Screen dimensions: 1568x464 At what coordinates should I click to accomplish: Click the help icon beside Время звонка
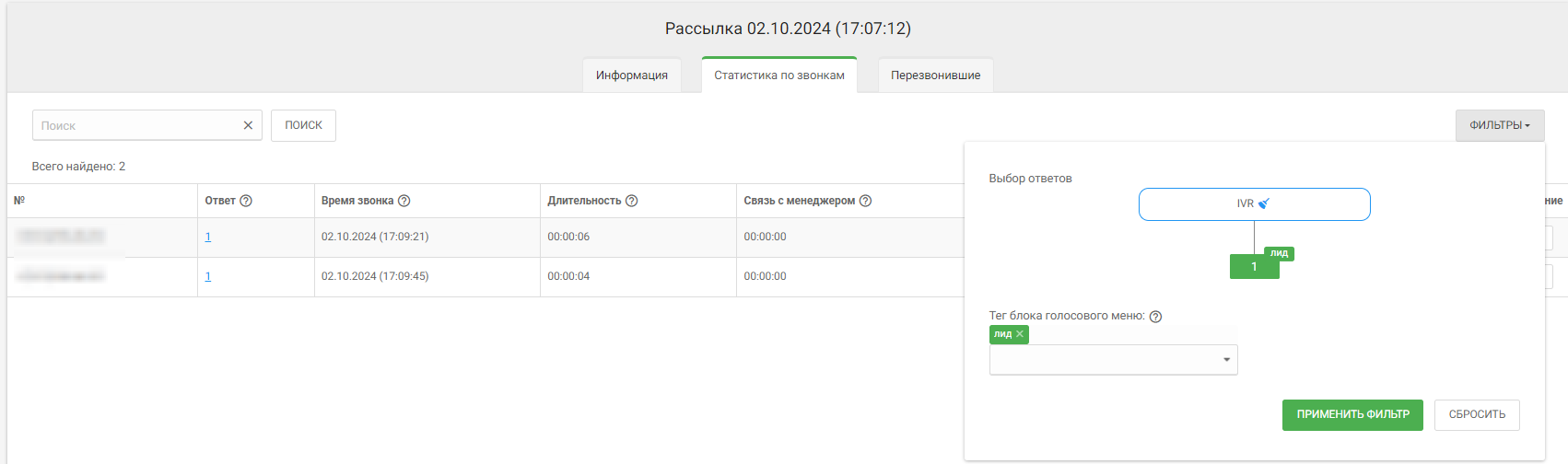[404, 201]
